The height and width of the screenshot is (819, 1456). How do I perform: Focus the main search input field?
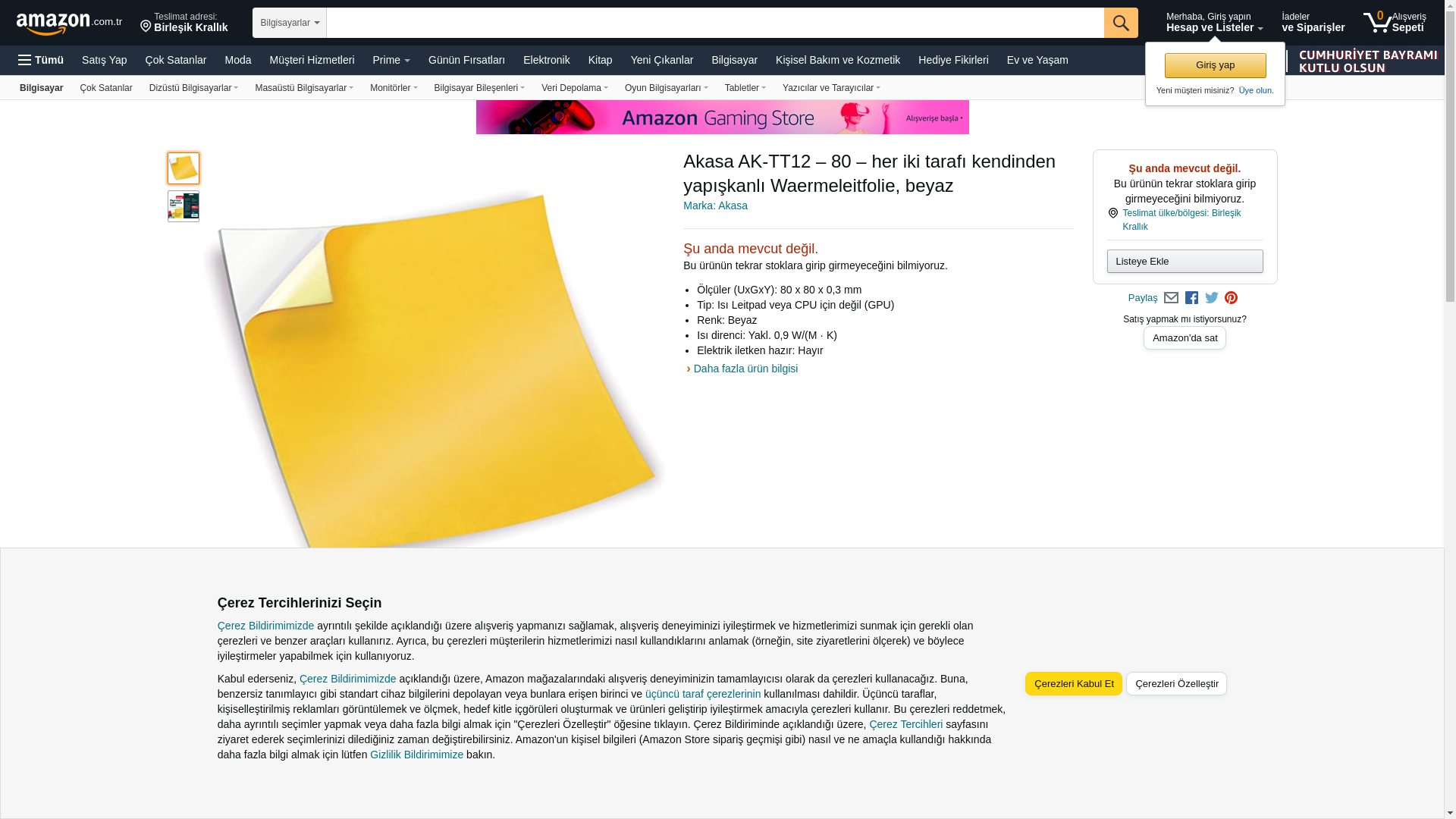(715, 23)
